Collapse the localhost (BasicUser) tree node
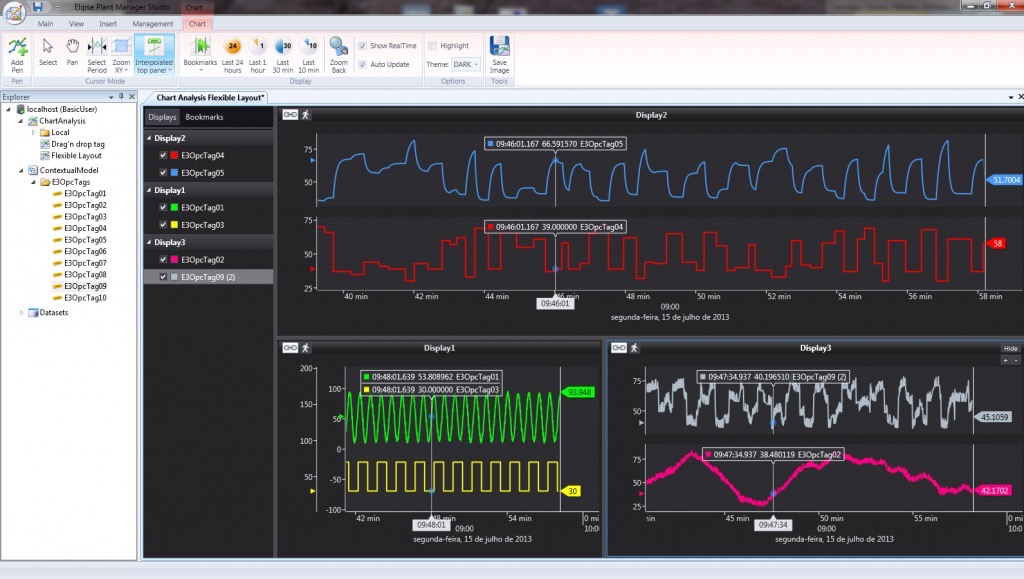The image size is (1024, 579). click(x=8, y=110)
